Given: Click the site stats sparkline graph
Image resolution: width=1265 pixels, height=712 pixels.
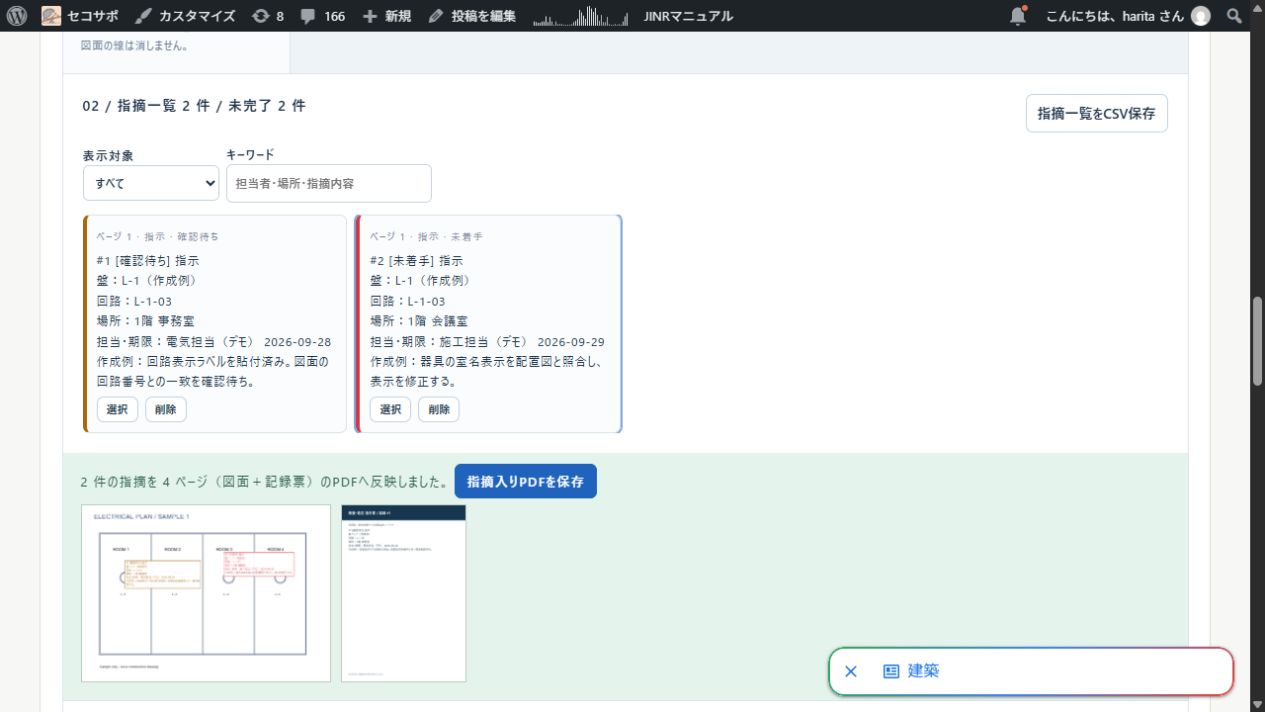Looking at the screenshot, I should [x=581, y=16].
